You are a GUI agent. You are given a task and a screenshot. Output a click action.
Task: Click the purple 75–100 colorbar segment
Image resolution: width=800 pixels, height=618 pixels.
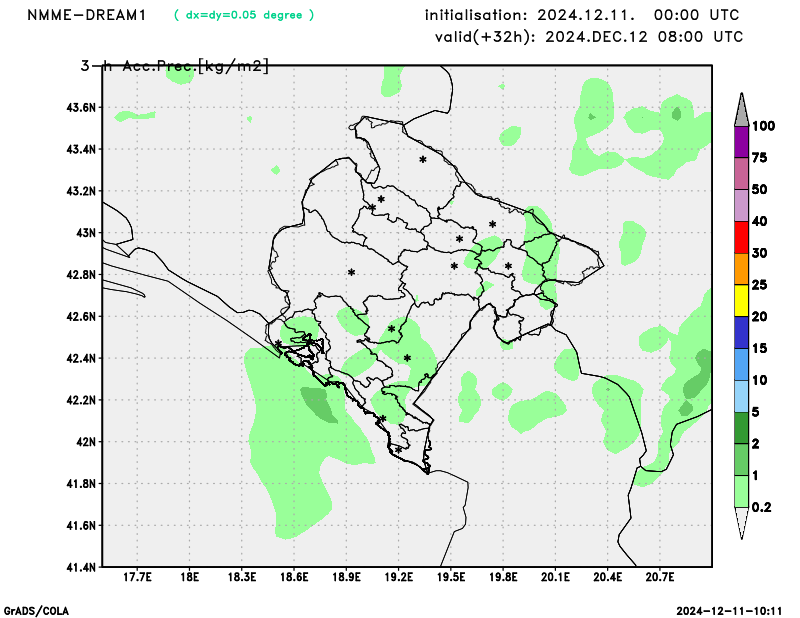(741, 142)
